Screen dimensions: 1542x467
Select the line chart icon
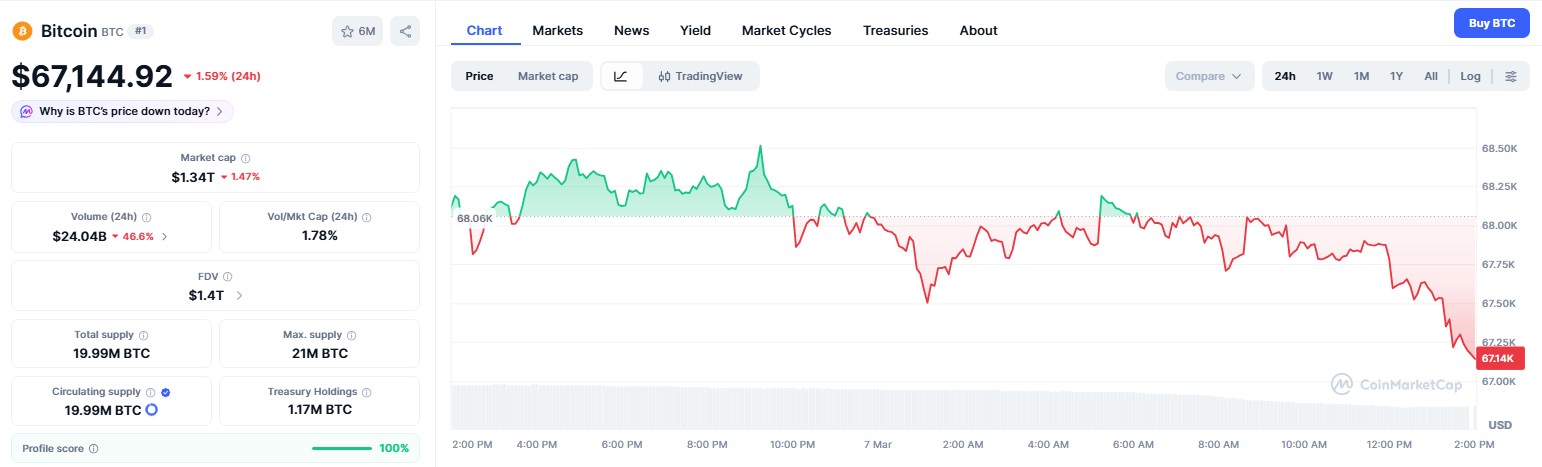point(621,76)
